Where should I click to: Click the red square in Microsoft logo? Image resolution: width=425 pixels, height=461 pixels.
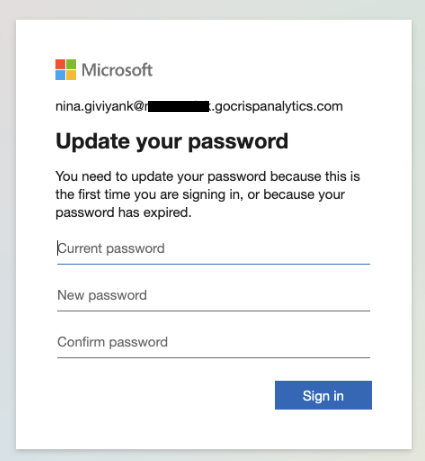pos(60,64)
